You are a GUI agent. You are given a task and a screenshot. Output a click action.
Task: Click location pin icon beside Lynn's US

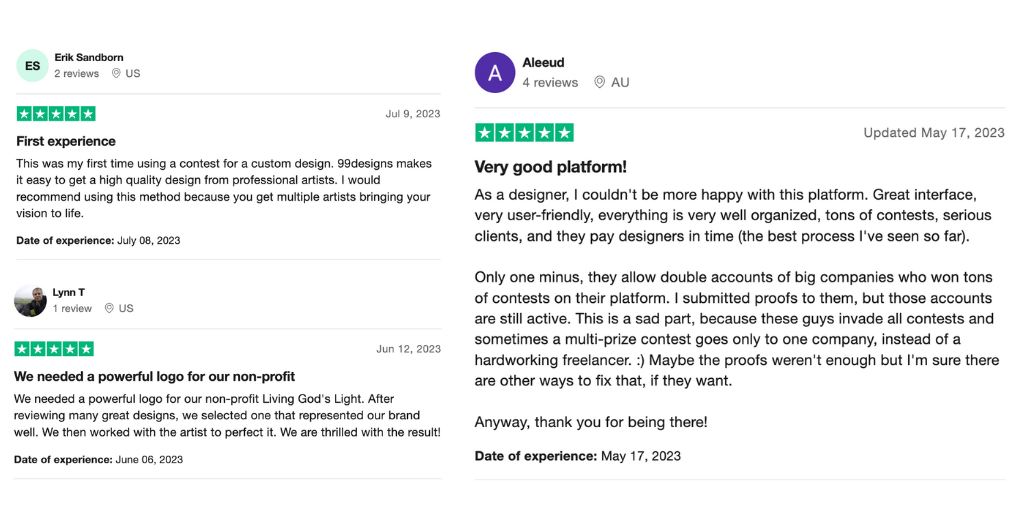[109, 309]
